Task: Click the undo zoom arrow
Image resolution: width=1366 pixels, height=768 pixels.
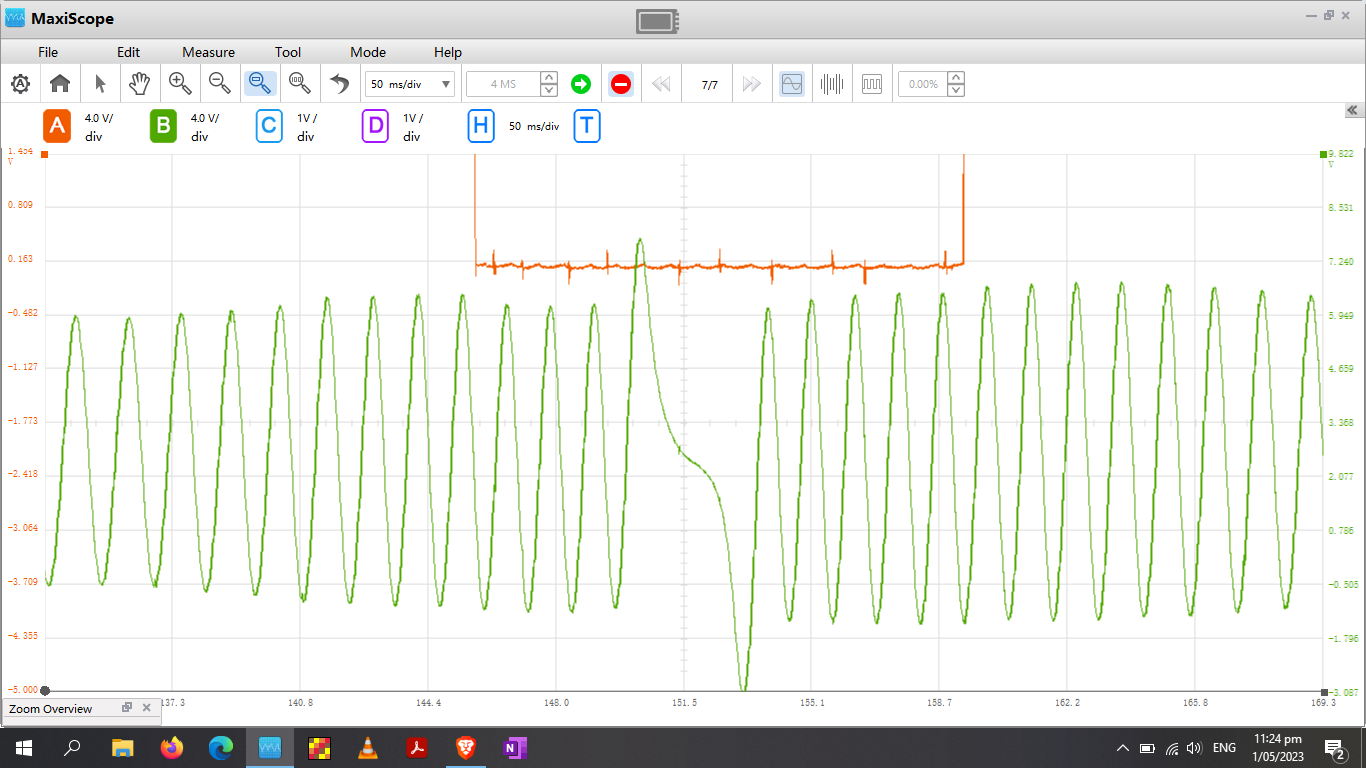Action: coord(340,84)
